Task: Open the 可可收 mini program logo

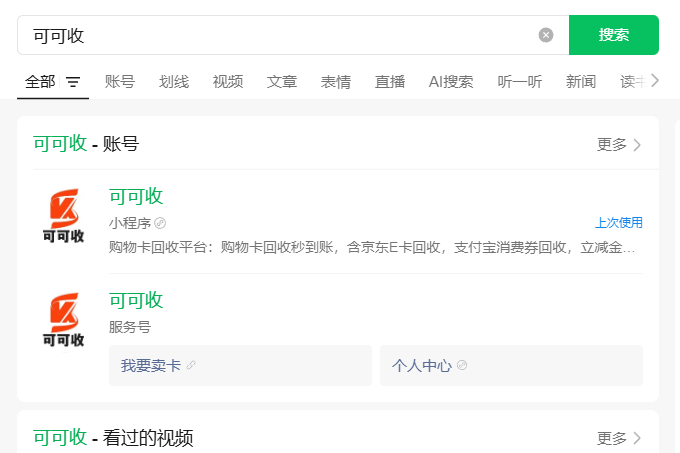Action: click(x=63, y=218)
